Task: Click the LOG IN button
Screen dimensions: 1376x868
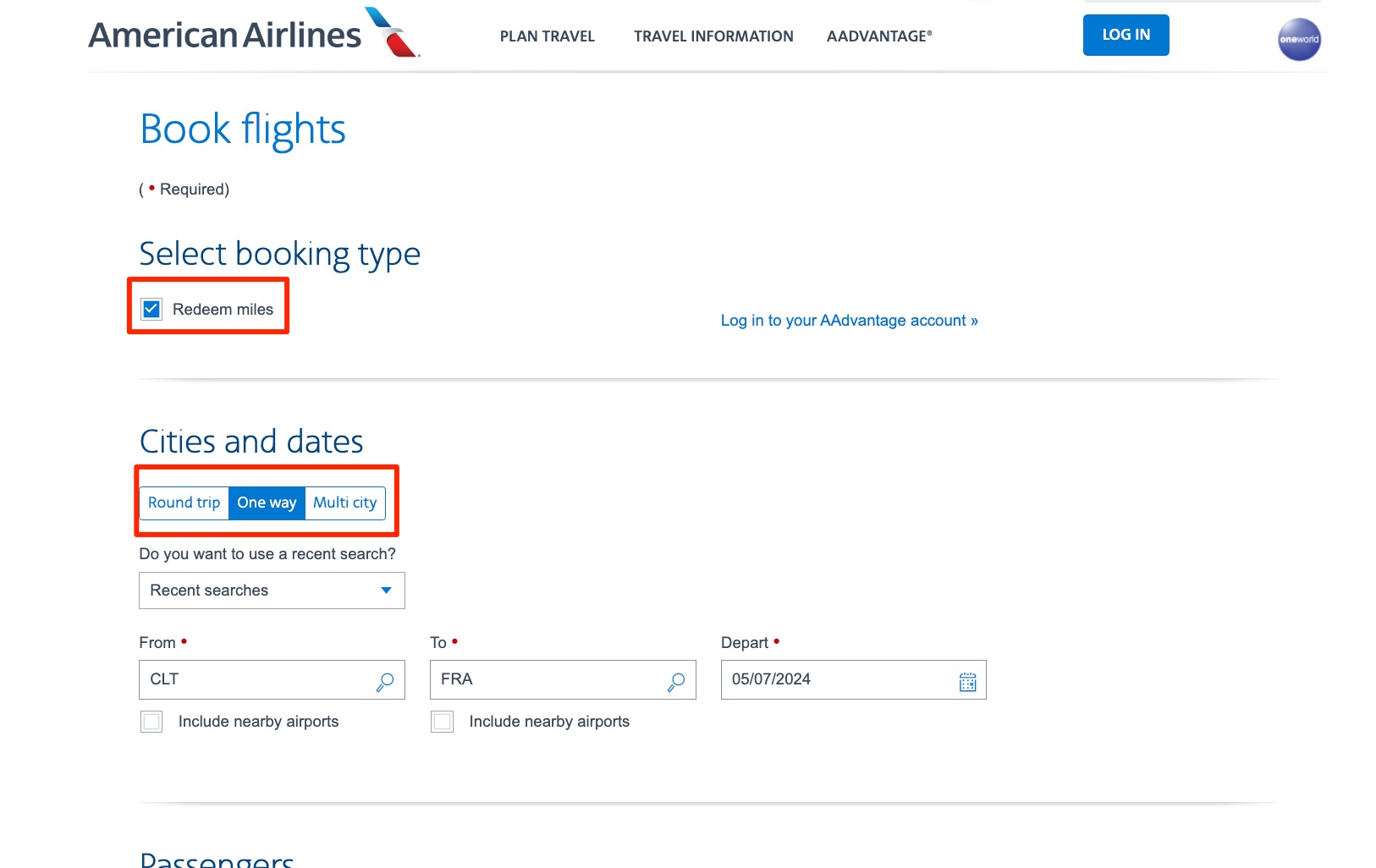Action: [1125, 35]
